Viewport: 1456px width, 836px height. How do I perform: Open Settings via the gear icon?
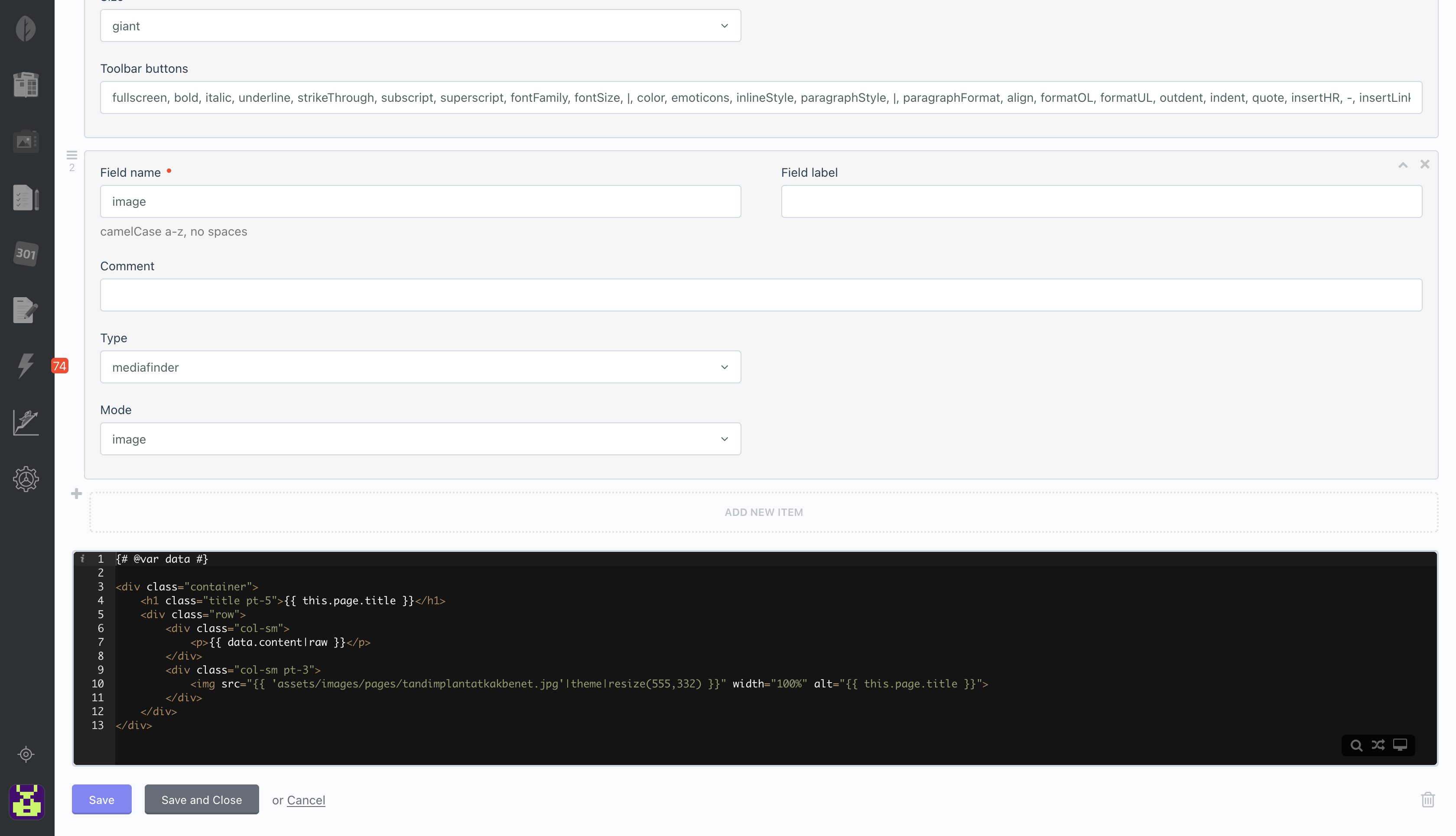point(26,479)
